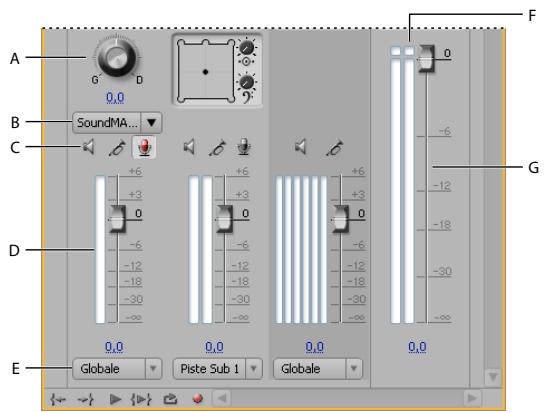
Task: Open the Piste Sub 1 output assignment dropdown
Action: point(218,369)
